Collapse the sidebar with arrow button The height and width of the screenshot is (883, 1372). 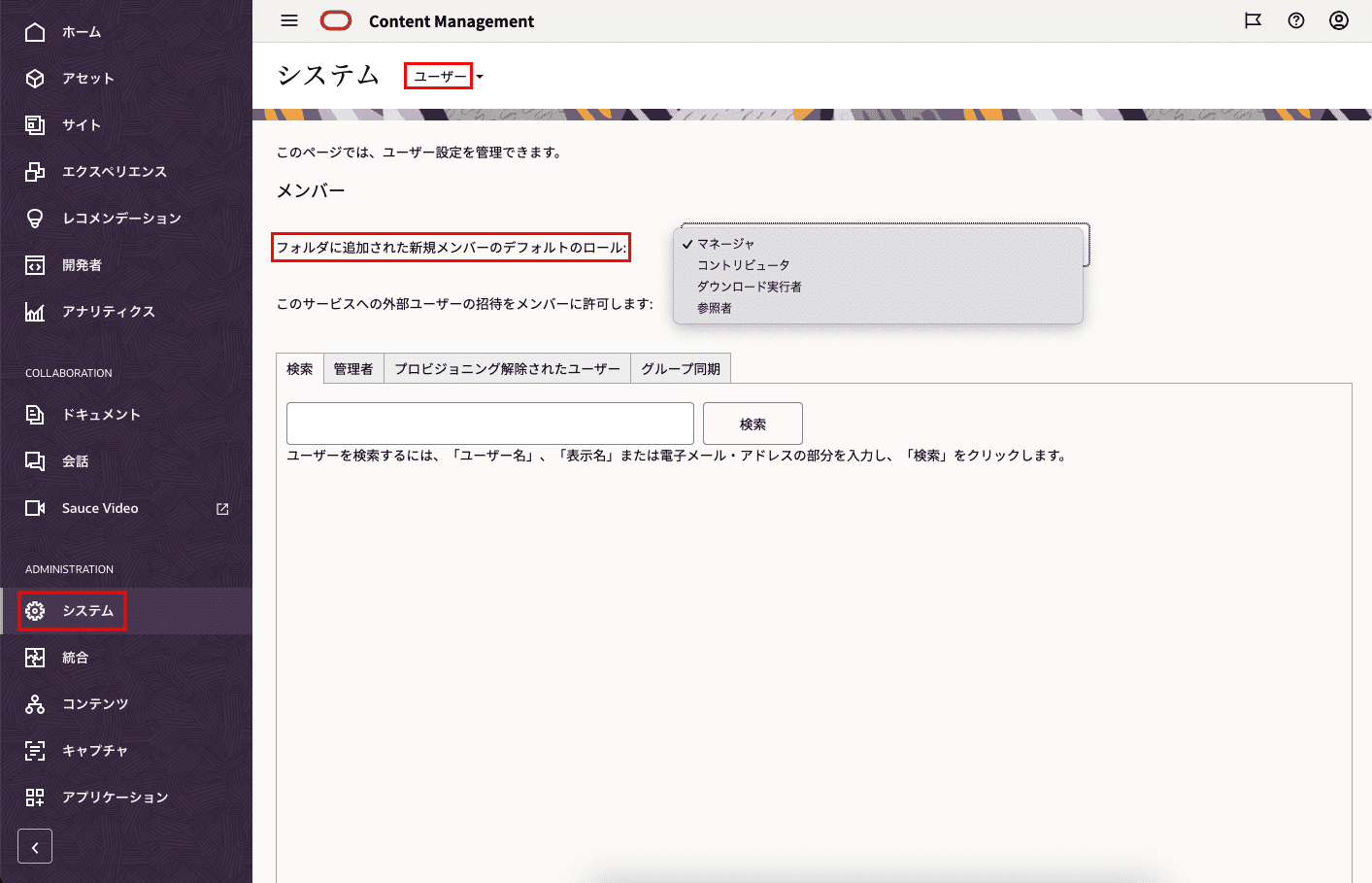pos(35,847)
